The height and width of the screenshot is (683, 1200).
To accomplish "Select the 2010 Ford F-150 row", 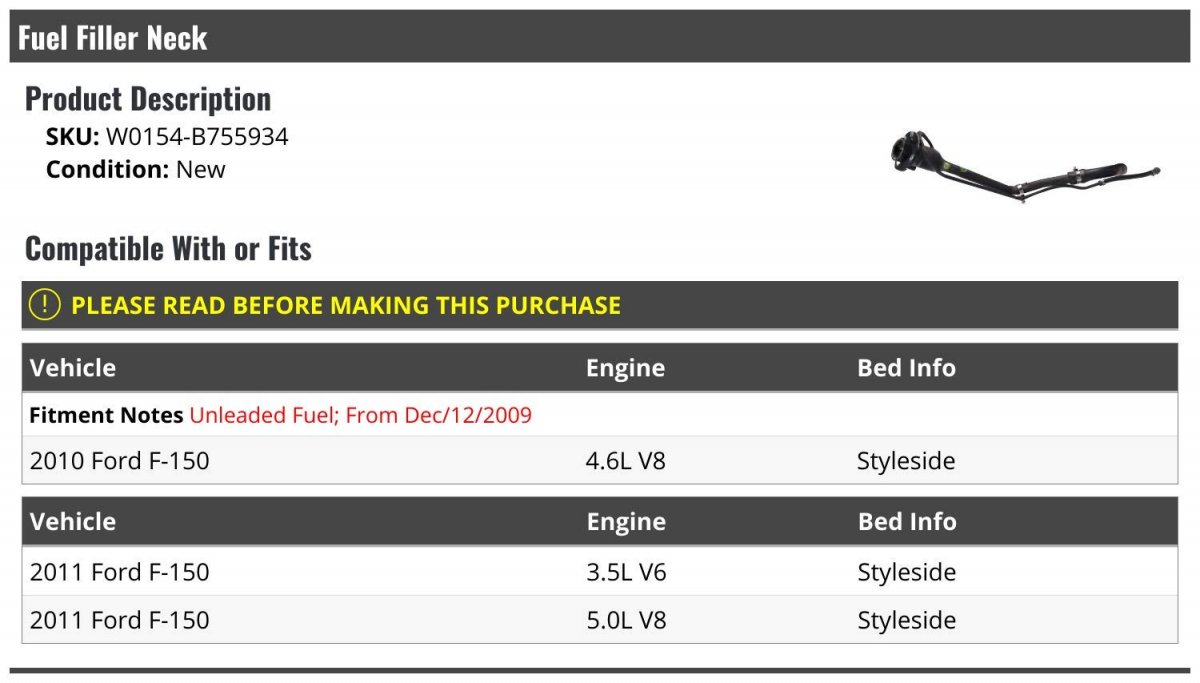I will pos(600,461).
